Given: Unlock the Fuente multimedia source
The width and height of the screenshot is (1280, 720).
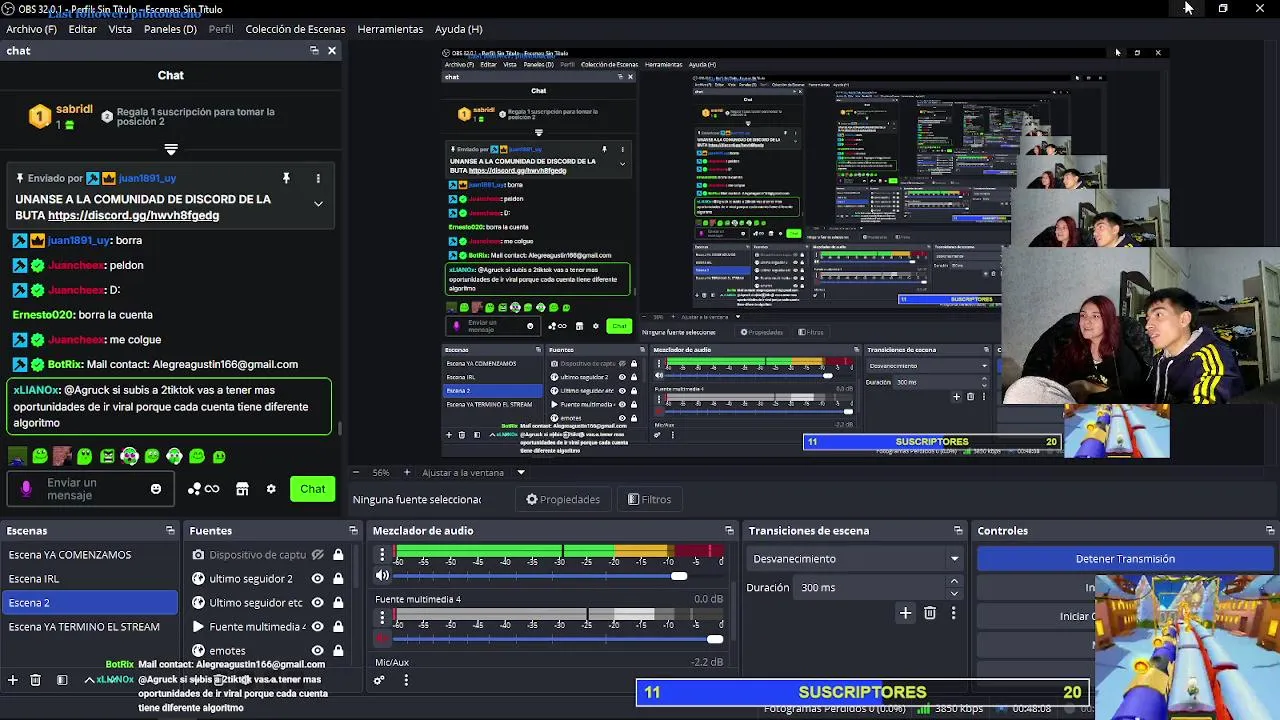Looking at the screenshot, I should pos(338,627).
